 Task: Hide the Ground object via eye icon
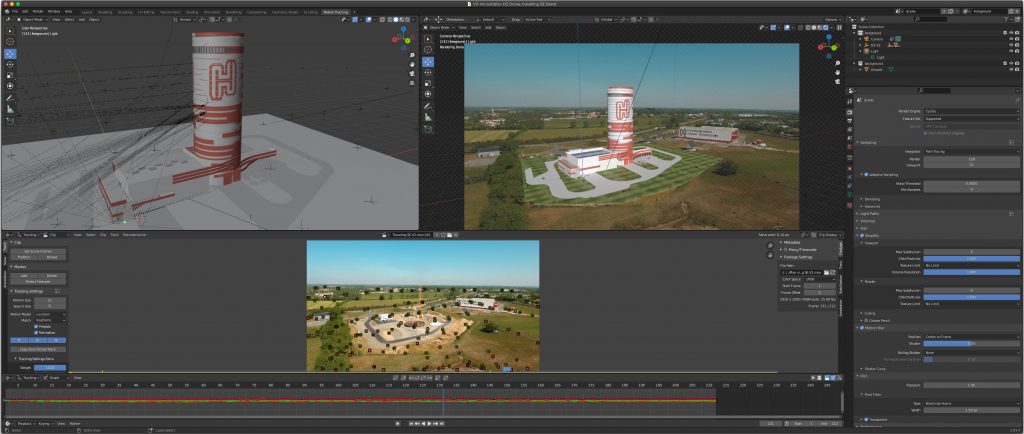coord(1011,70)
